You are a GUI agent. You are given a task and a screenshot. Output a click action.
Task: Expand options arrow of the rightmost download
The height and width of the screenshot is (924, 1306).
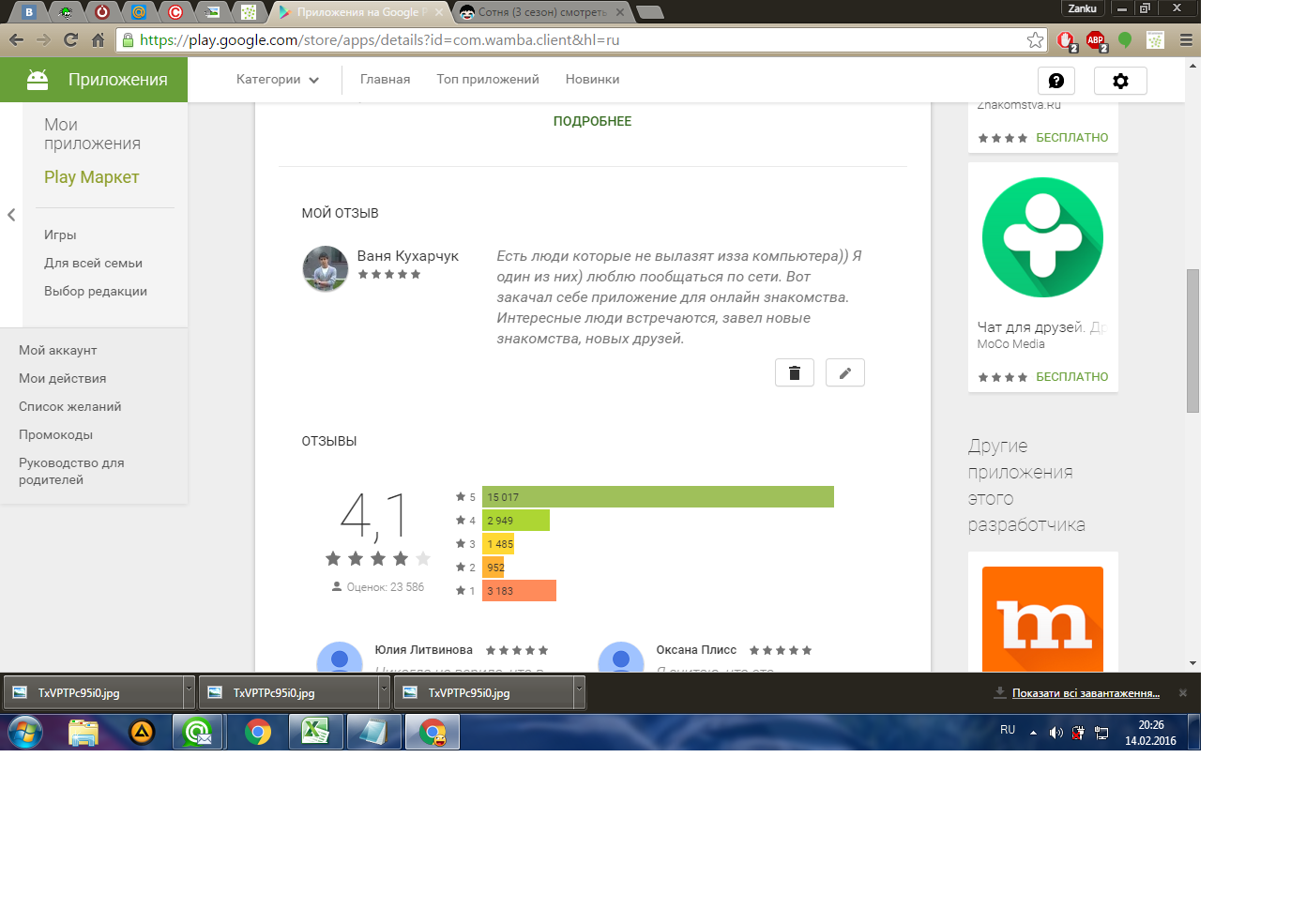[x=579, y=692]
